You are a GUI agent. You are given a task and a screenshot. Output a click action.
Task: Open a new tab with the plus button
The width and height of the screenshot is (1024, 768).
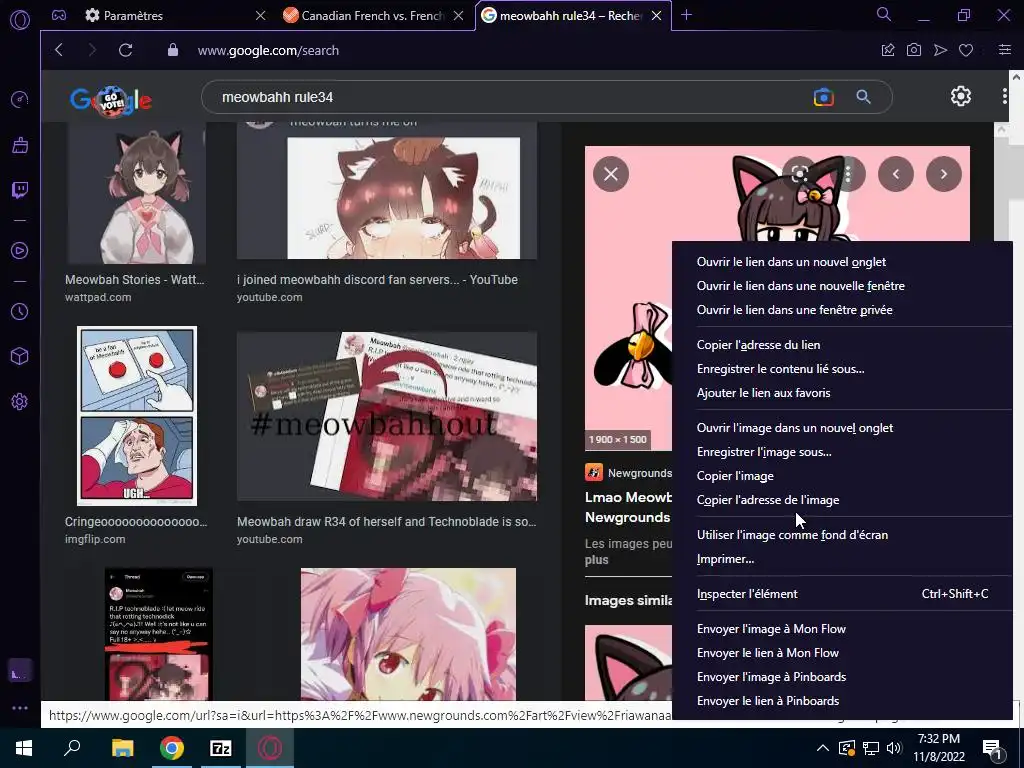point(686,15)
